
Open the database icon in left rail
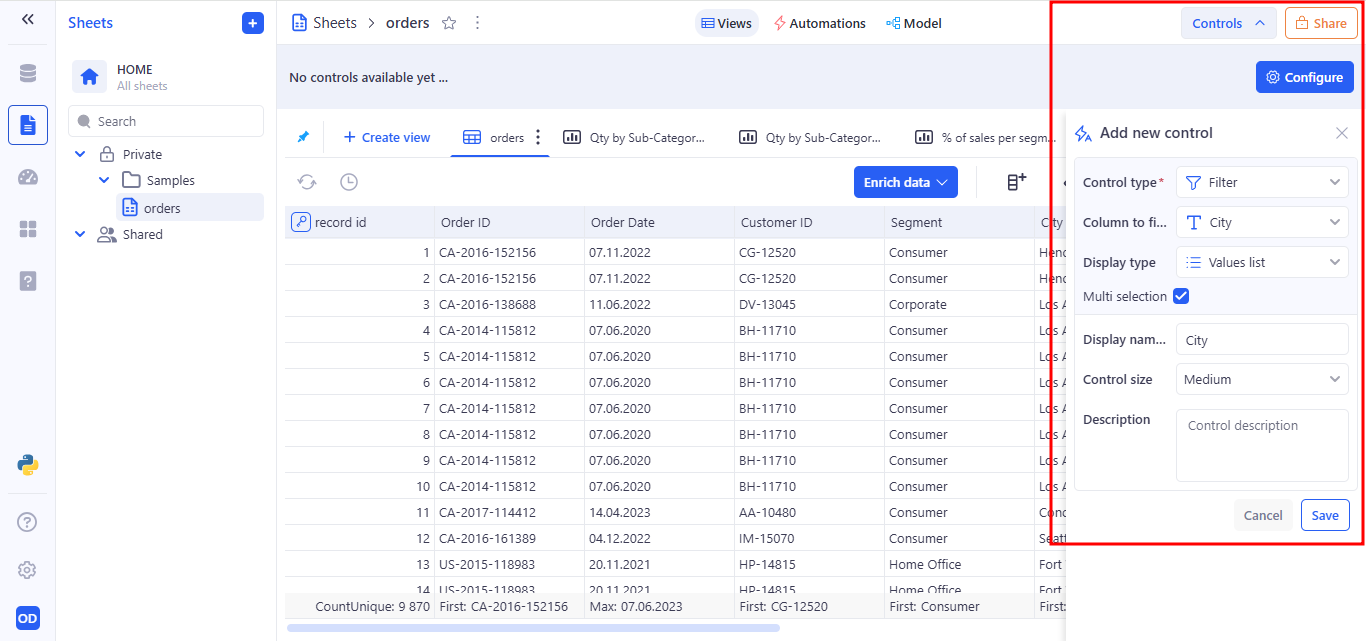tap(28, 74)
